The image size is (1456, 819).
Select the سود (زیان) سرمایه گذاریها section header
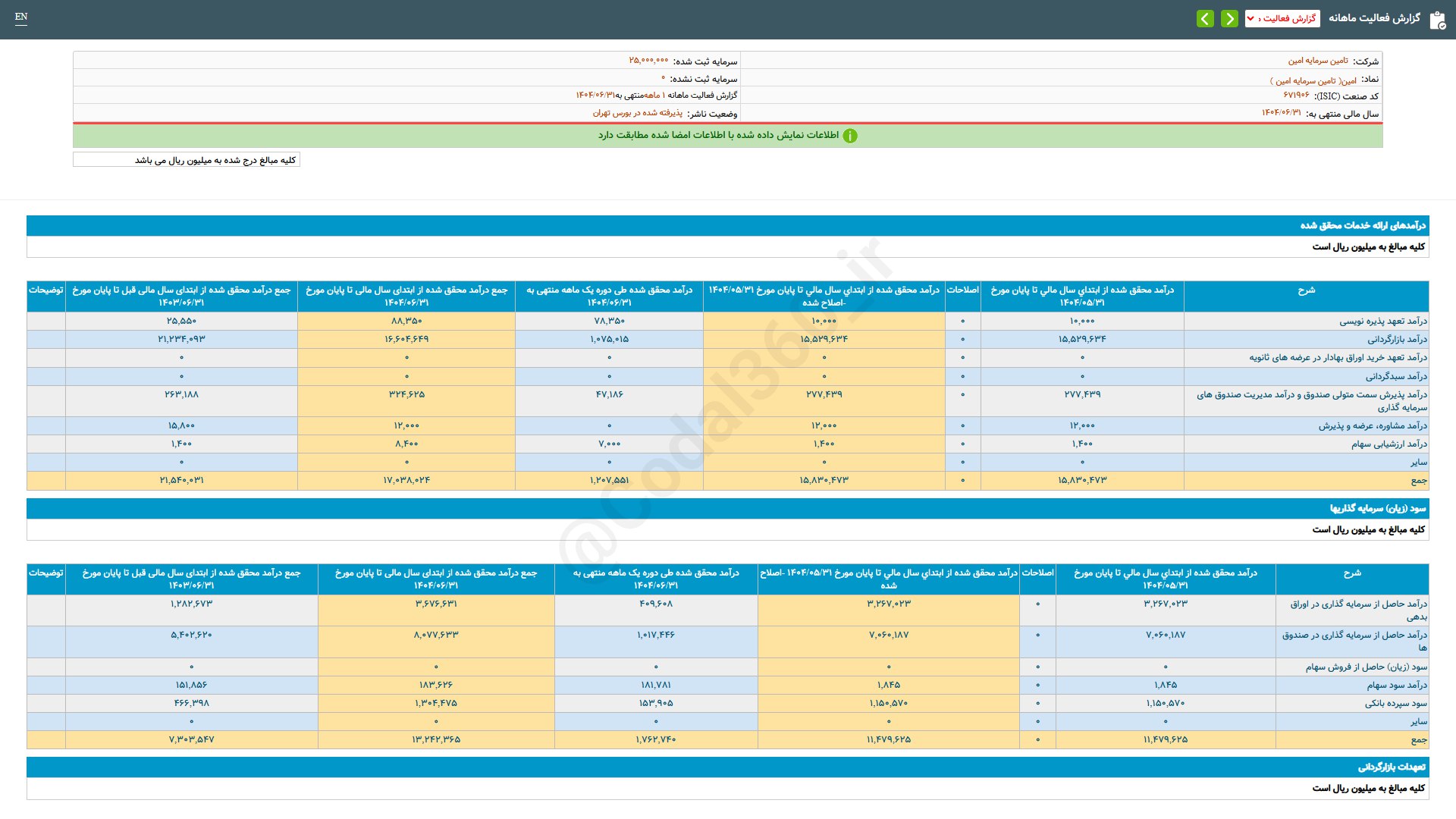click(x=1377, y=508)
